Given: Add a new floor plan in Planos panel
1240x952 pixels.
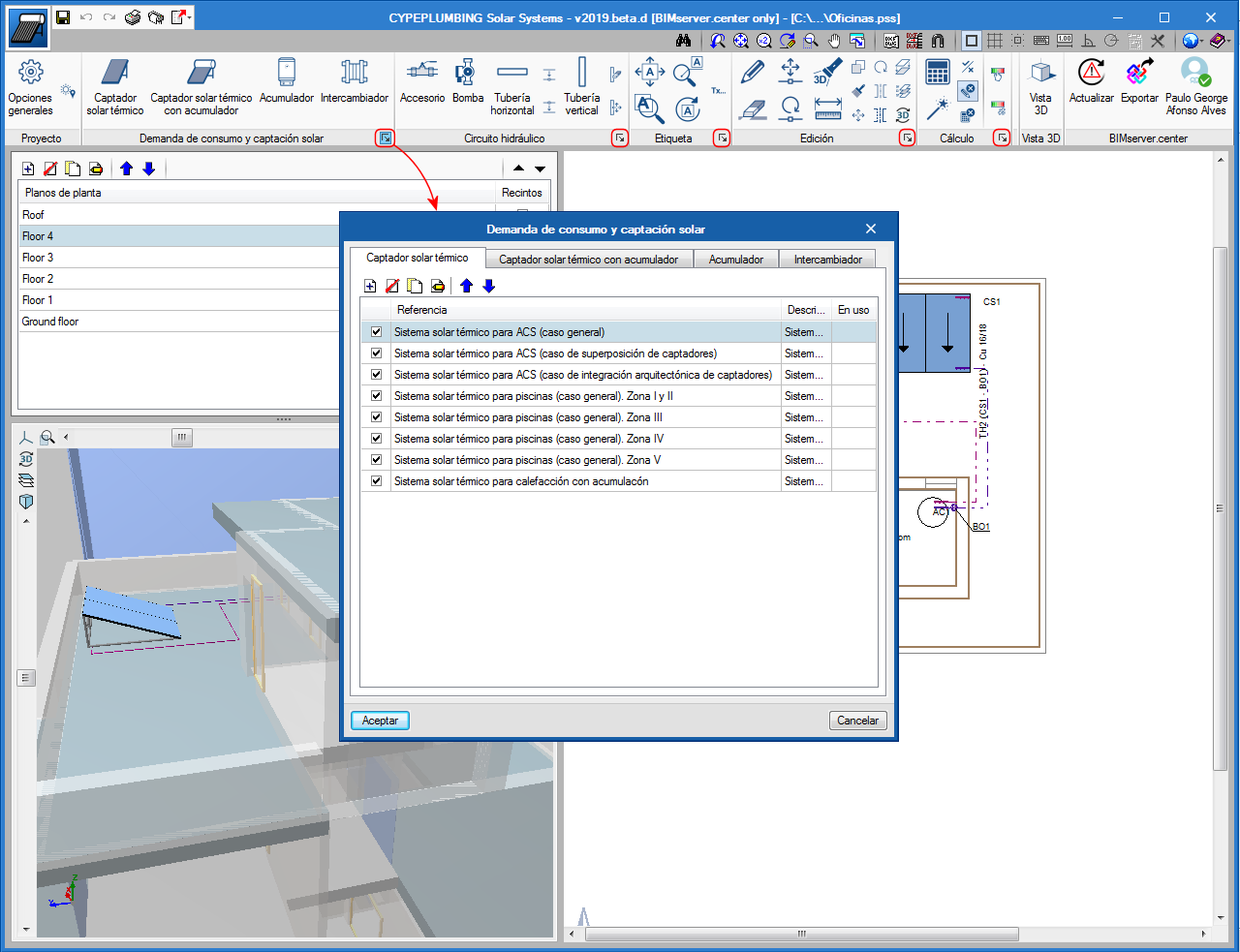Looking at the screenshot, I should coord(28,169).
